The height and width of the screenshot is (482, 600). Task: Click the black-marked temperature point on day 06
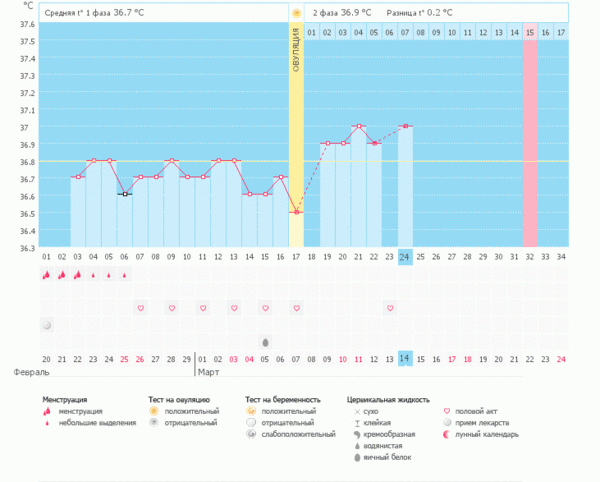(x=124, y=194)
